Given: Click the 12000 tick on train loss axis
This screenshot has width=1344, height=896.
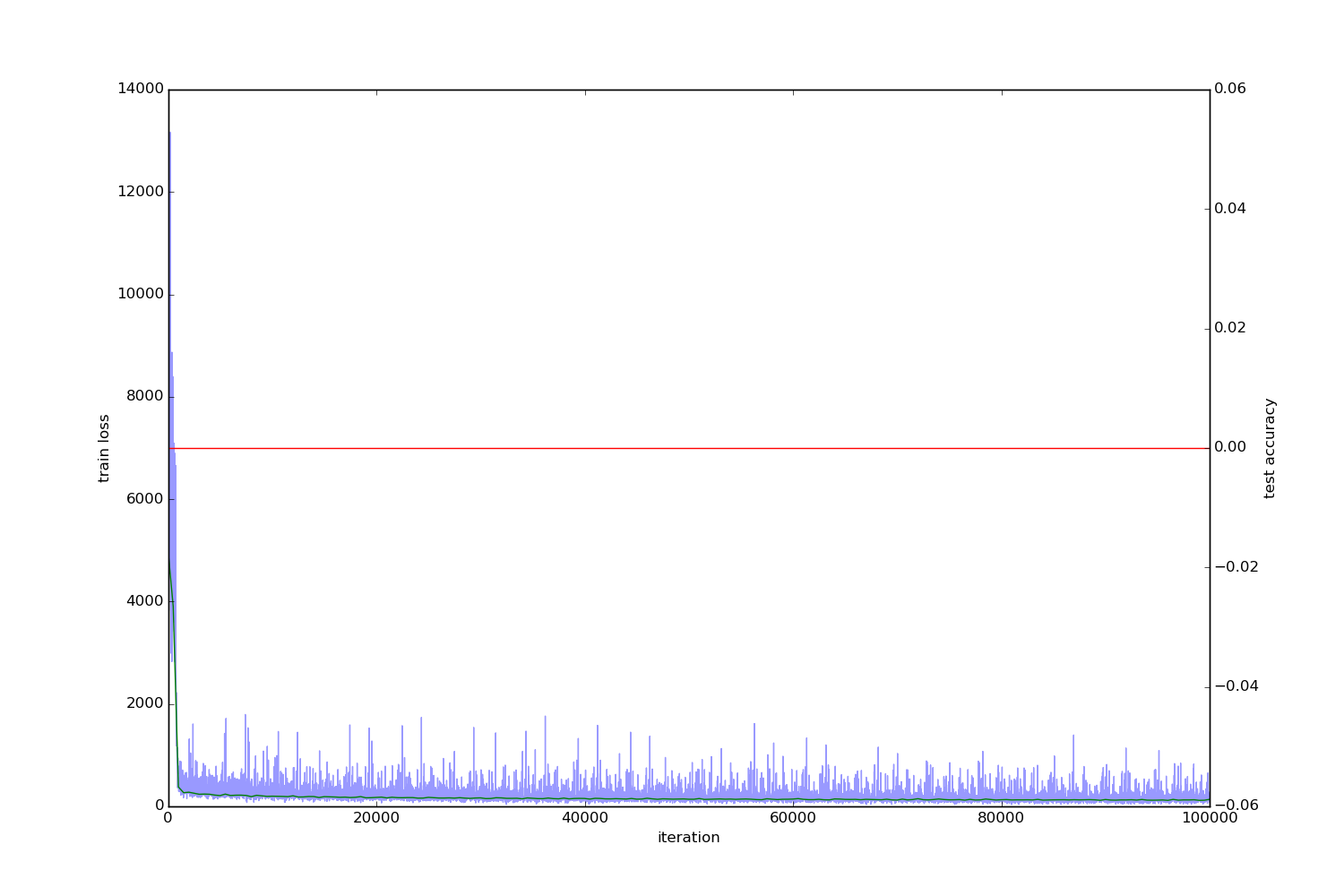Looking at the screenshot, I should click(x=141, y=192).
